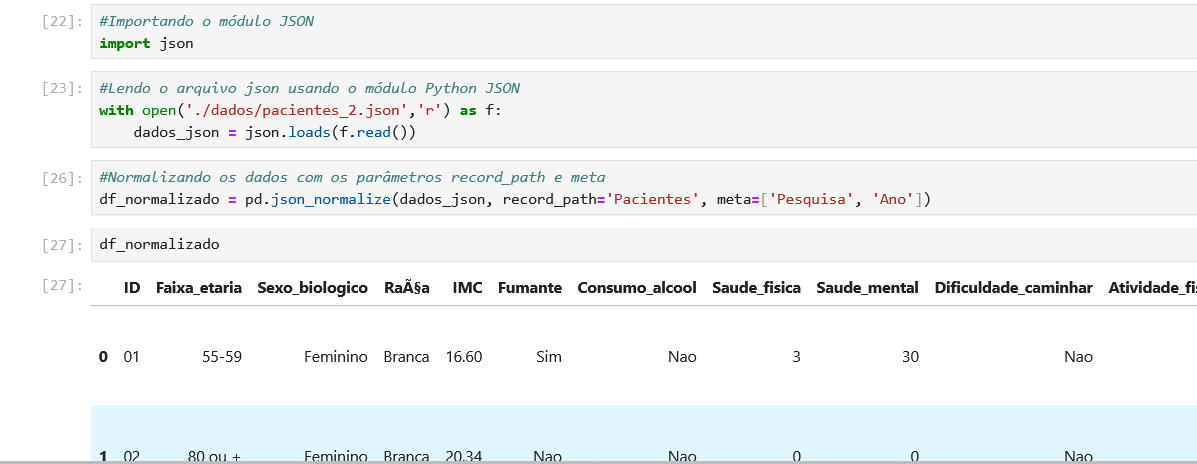Click the Faixa_etaria value '80 ou +'
1197x464 pixels.
(215, 456)
